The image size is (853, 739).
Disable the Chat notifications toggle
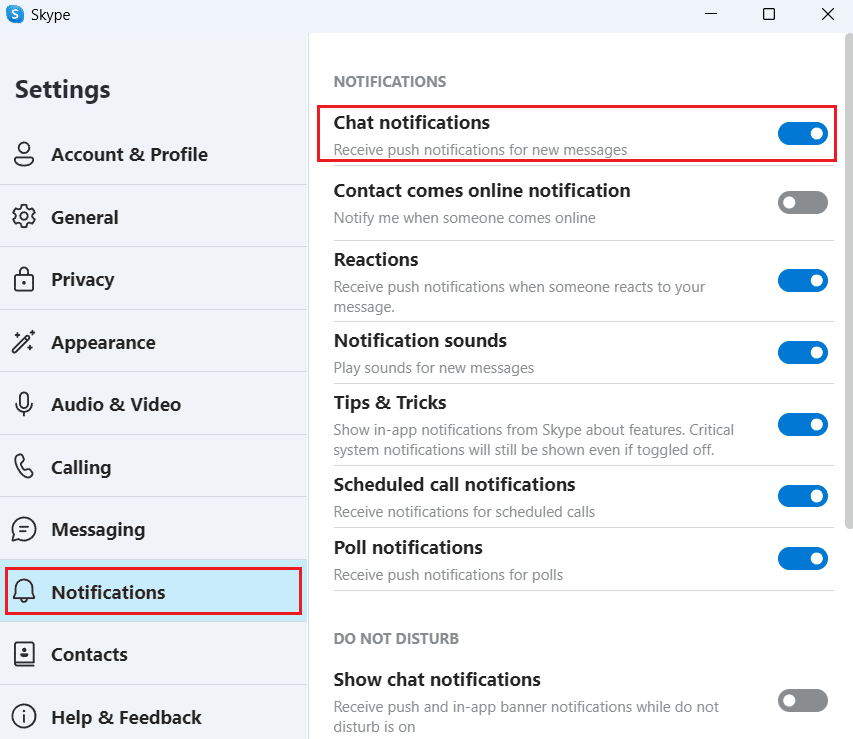click(802, 133)
